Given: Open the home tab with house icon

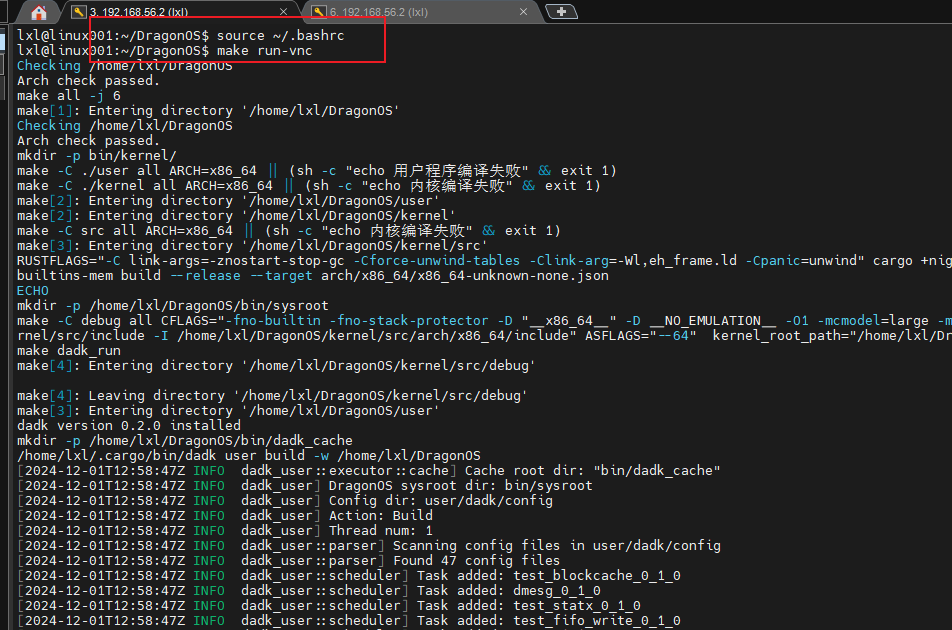Looking at the screenshot, I should pos(39,12).
